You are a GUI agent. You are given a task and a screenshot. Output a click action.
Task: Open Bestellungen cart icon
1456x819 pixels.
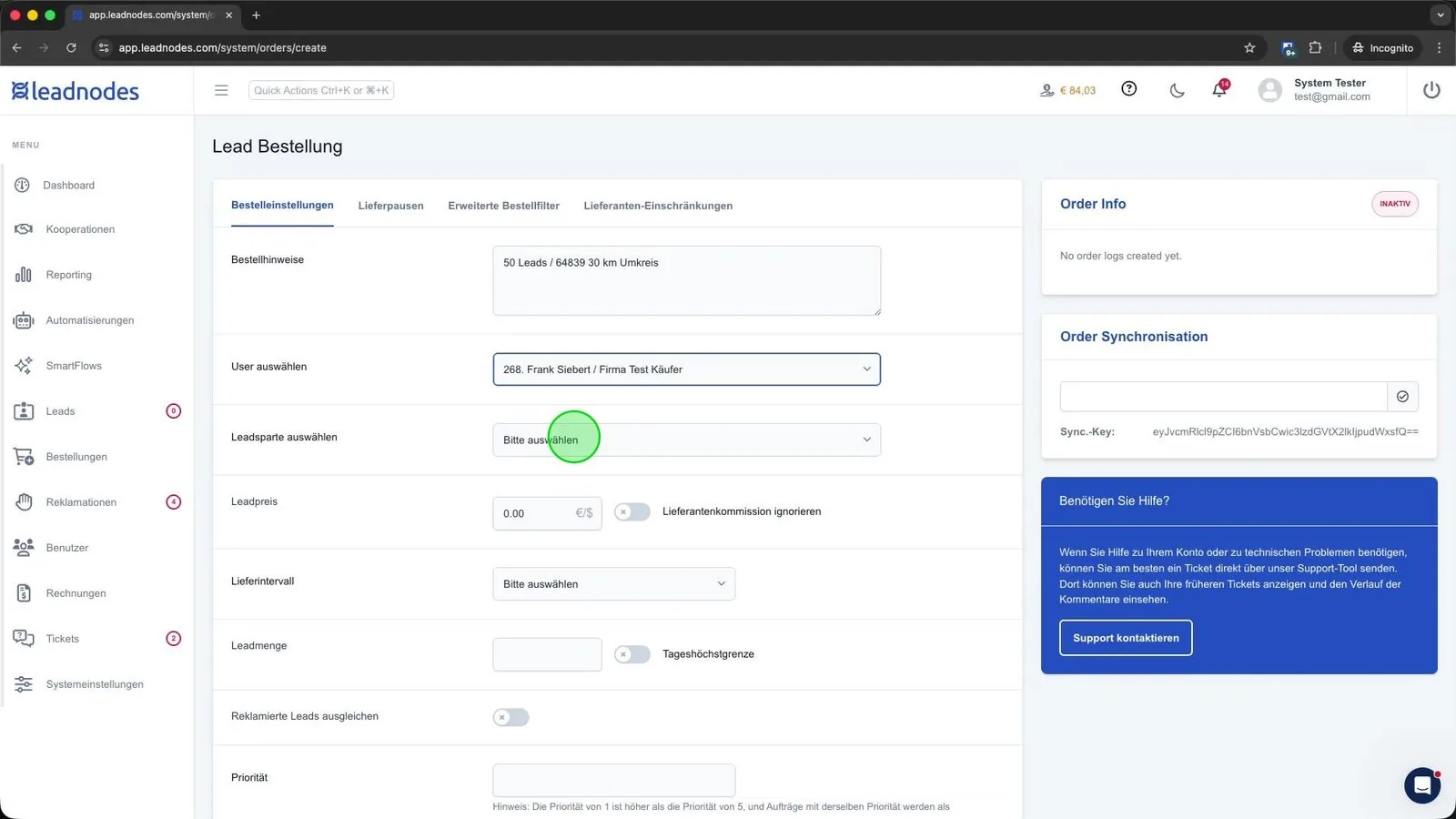[x=24, y=457]
